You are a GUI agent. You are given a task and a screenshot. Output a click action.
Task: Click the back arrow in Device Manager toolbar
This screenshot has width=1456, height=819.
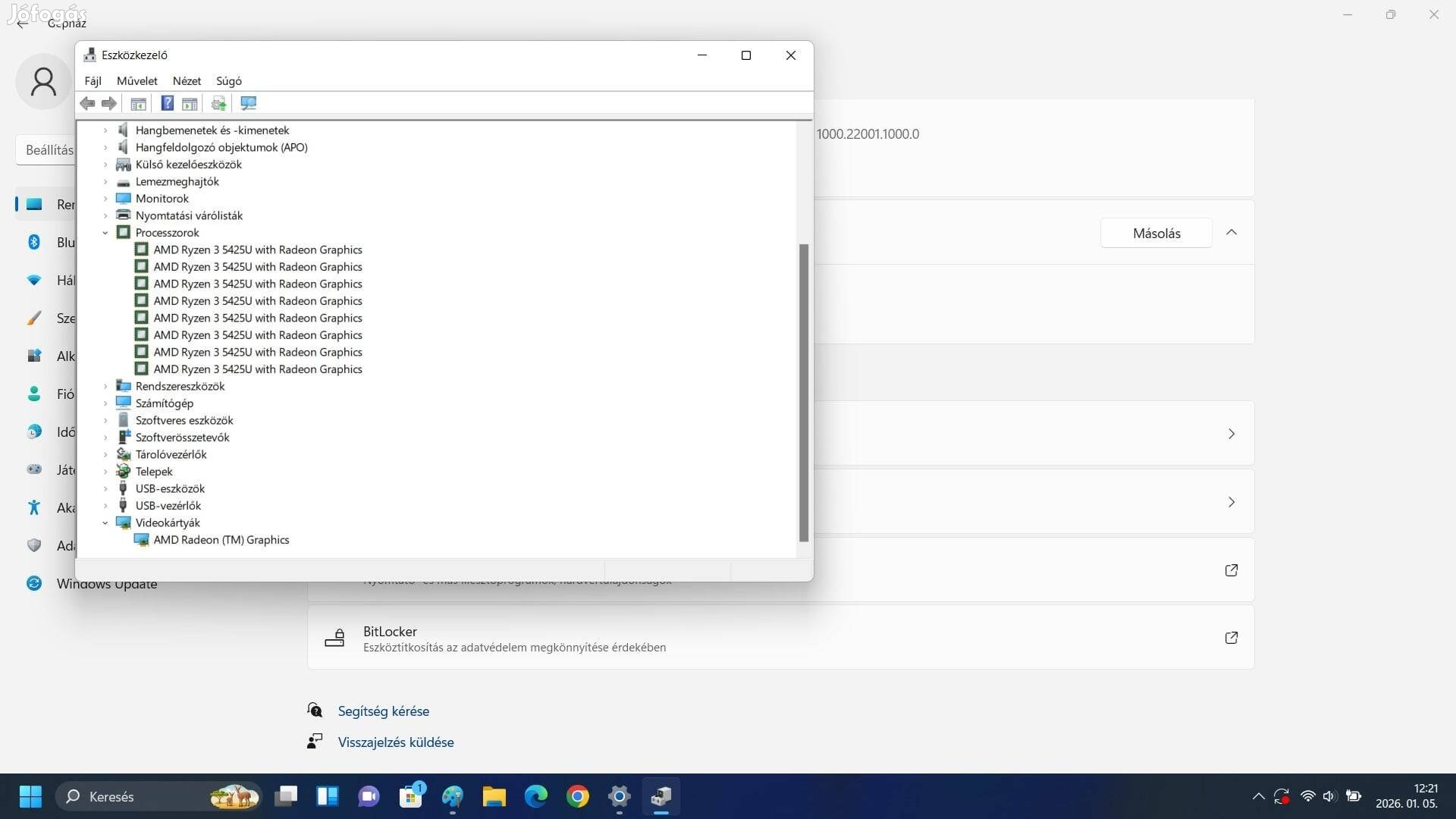[87, 103]
